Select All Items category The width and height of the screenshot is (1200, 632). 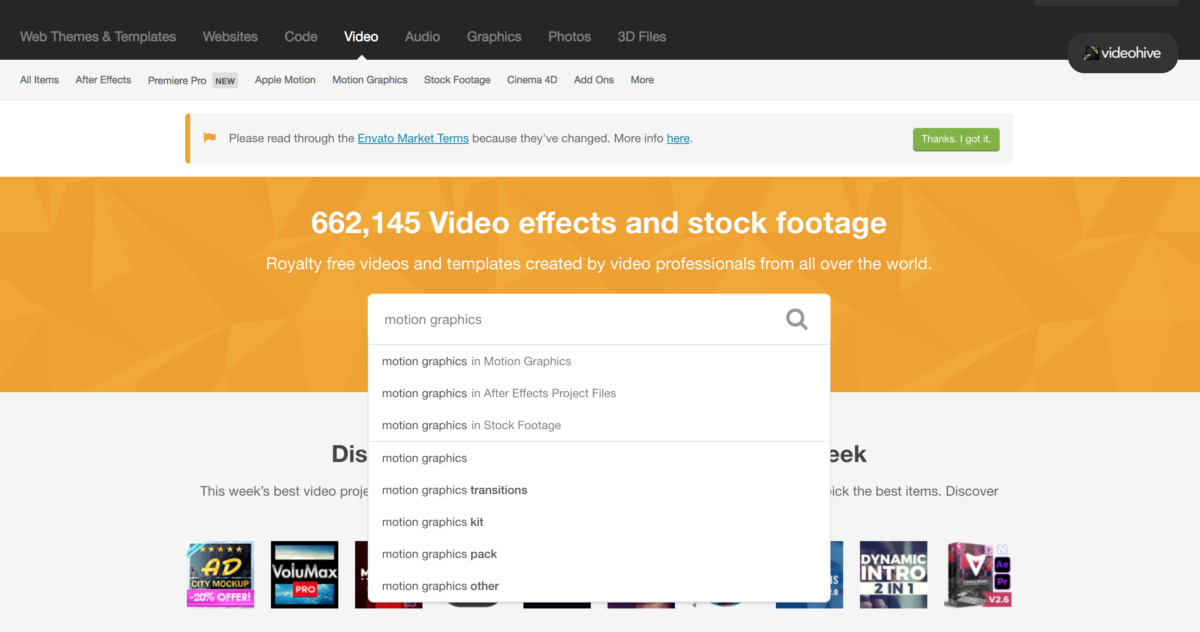[39, 80]
